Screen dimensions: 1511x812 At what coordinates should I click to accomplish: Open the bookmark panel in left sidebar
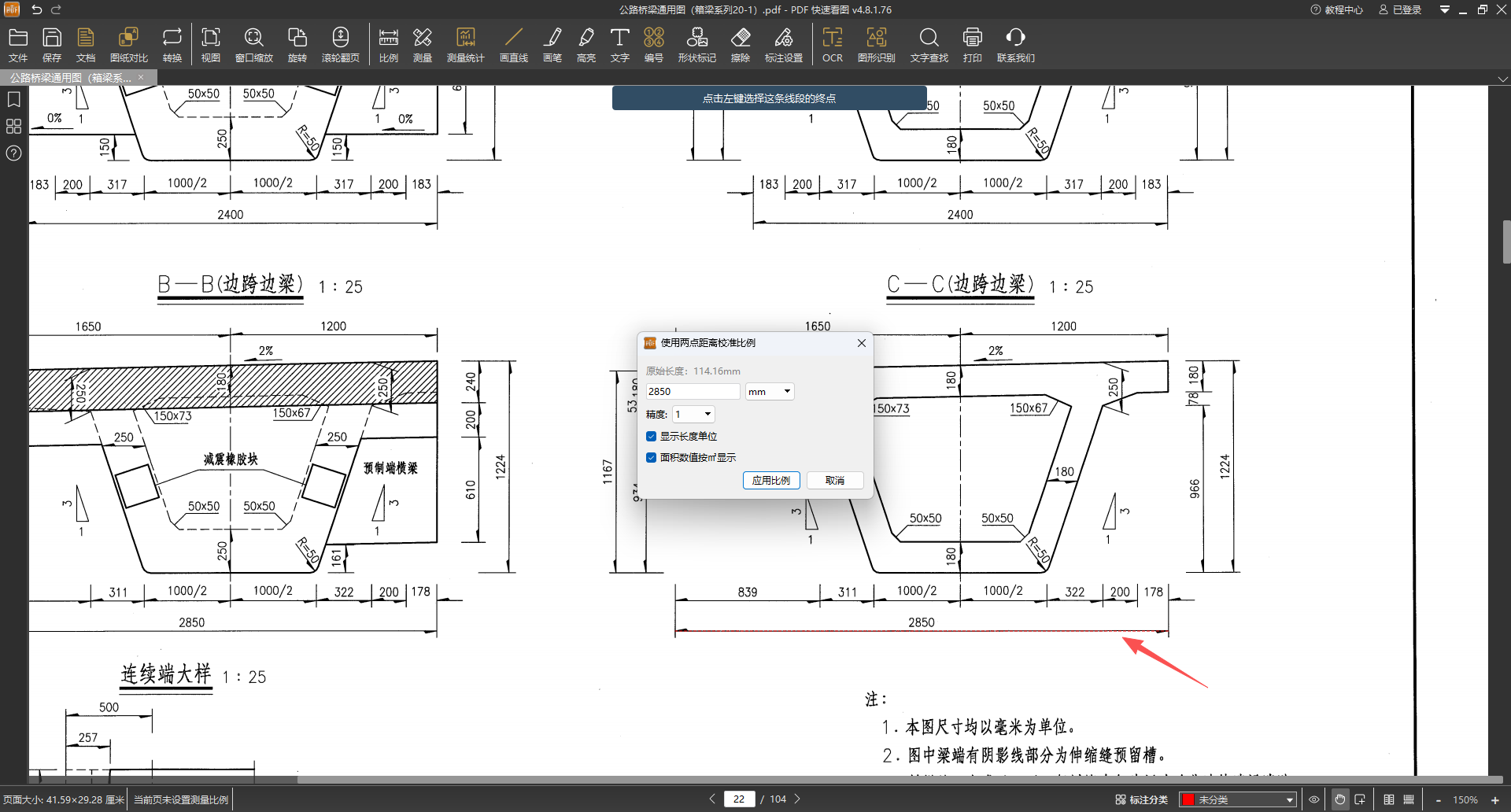(13, 100)
